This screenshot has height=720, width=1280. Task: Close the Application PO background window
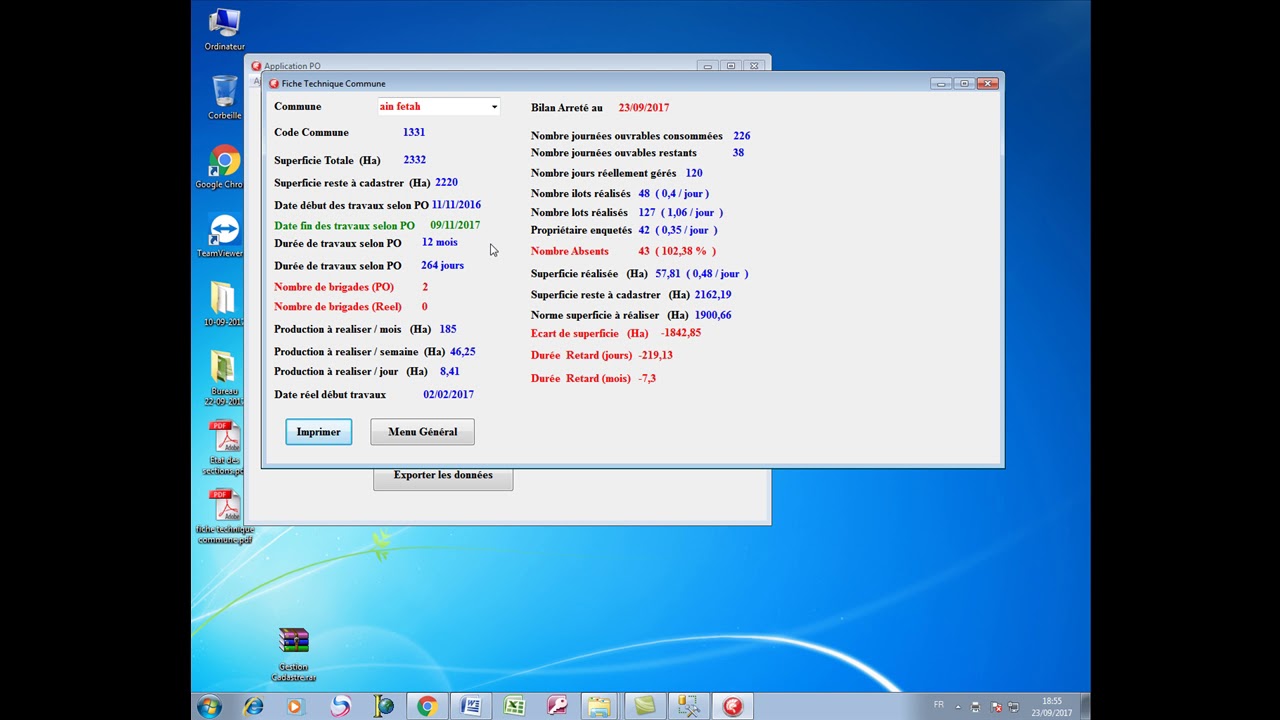(x=755, y=66)
